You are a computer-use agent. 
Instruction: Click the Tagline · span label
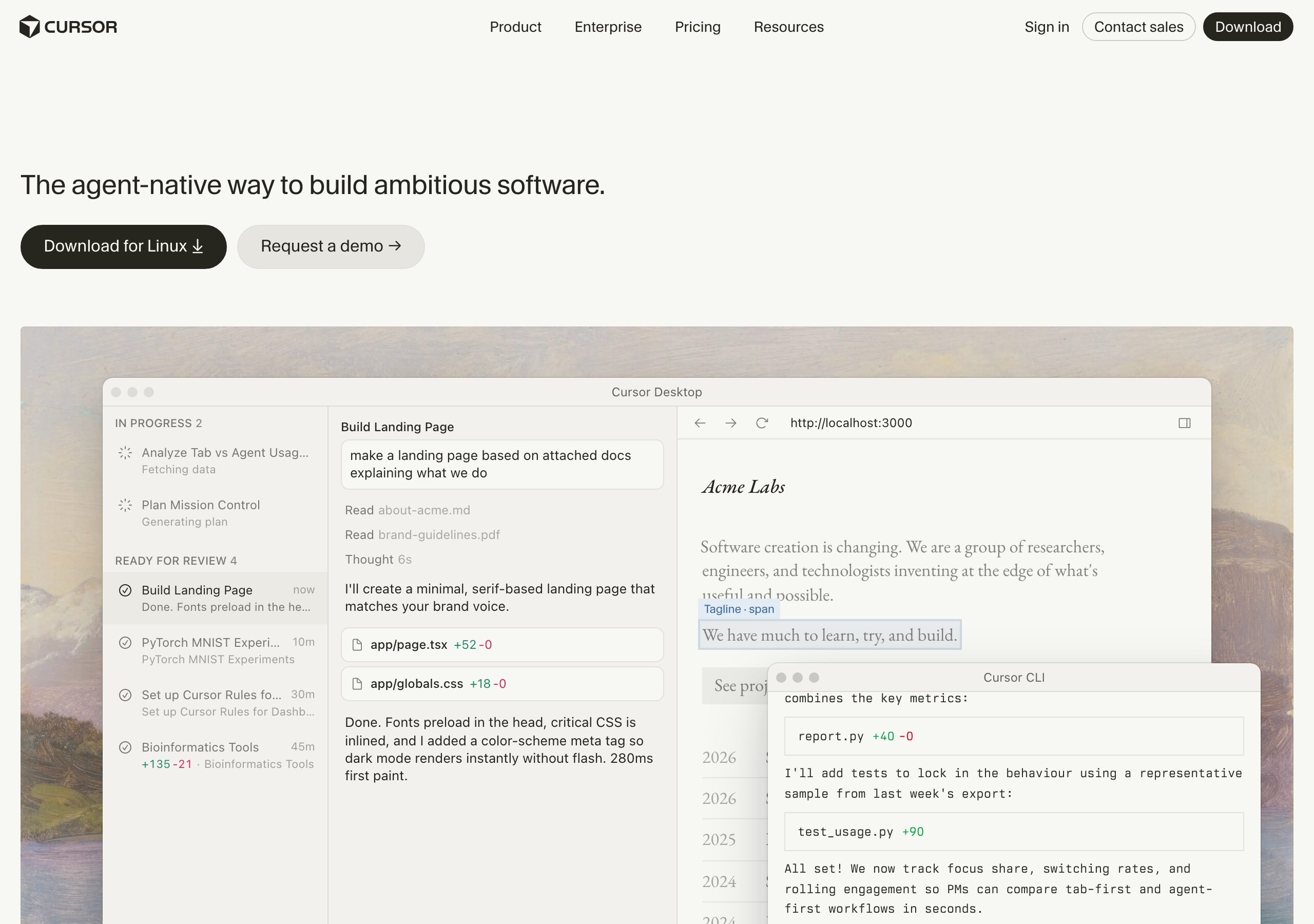[739, 609]
